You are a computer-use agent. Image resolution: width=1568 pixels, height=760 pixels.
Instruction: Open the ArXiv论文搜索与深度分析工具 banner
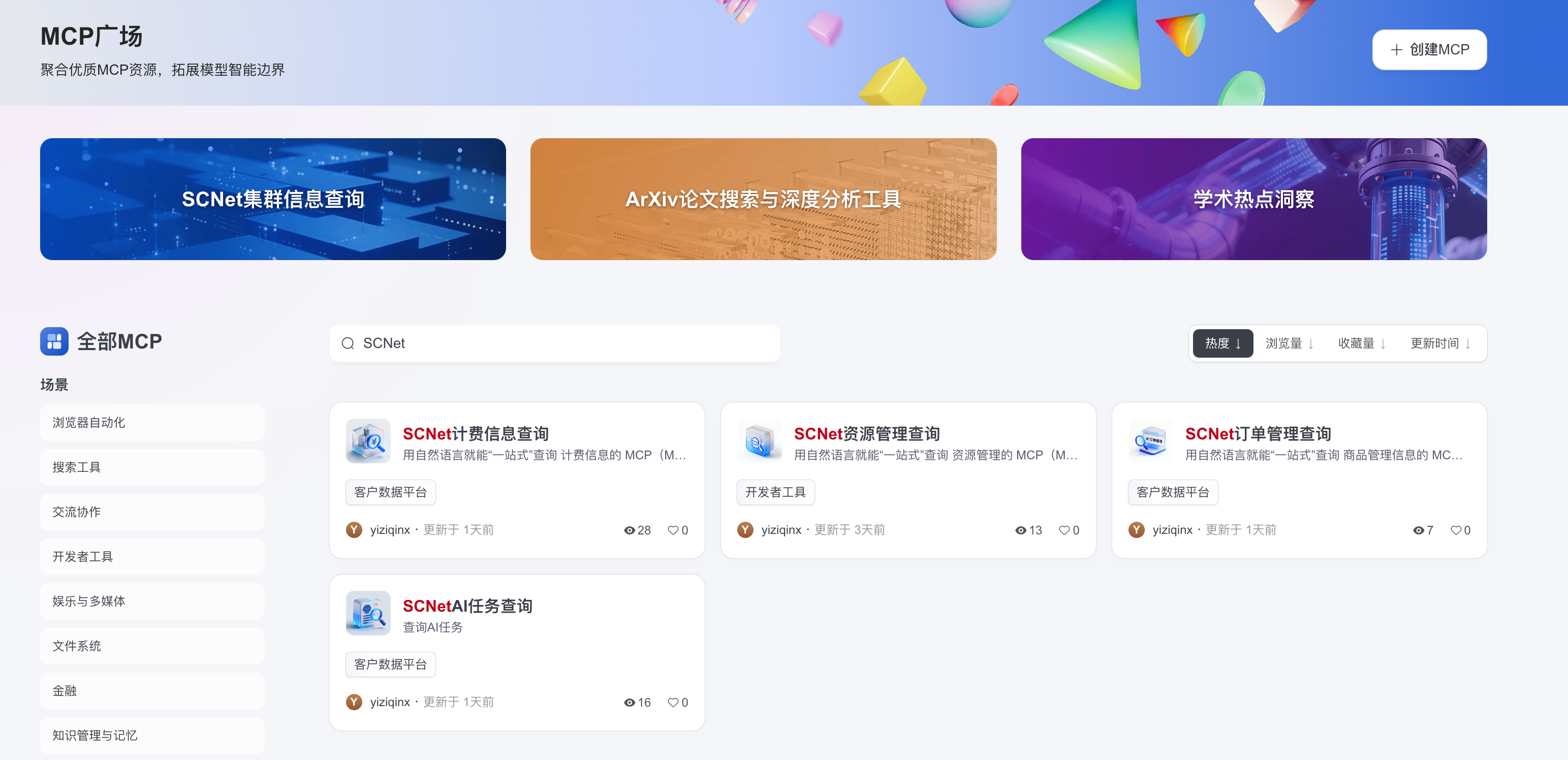[763, 199]
